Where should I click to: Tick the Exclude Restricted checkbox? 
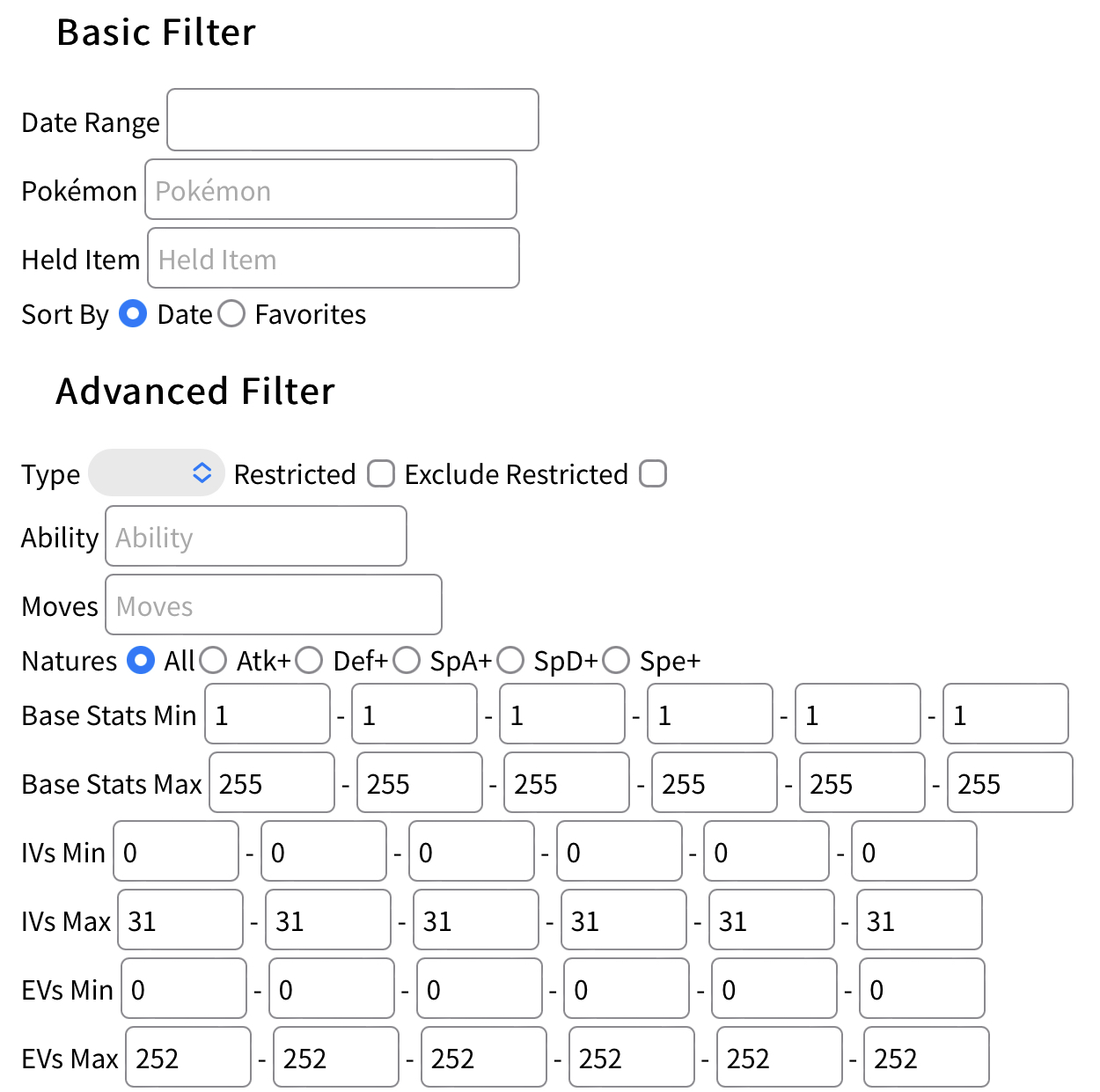(653, 473)
